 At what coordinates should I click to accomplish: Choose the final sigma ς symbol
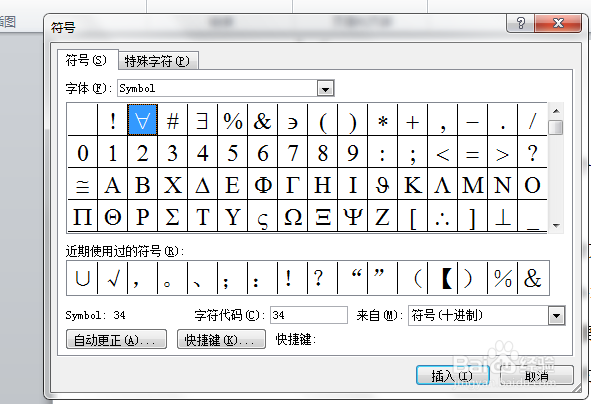(x=262, y=216)
